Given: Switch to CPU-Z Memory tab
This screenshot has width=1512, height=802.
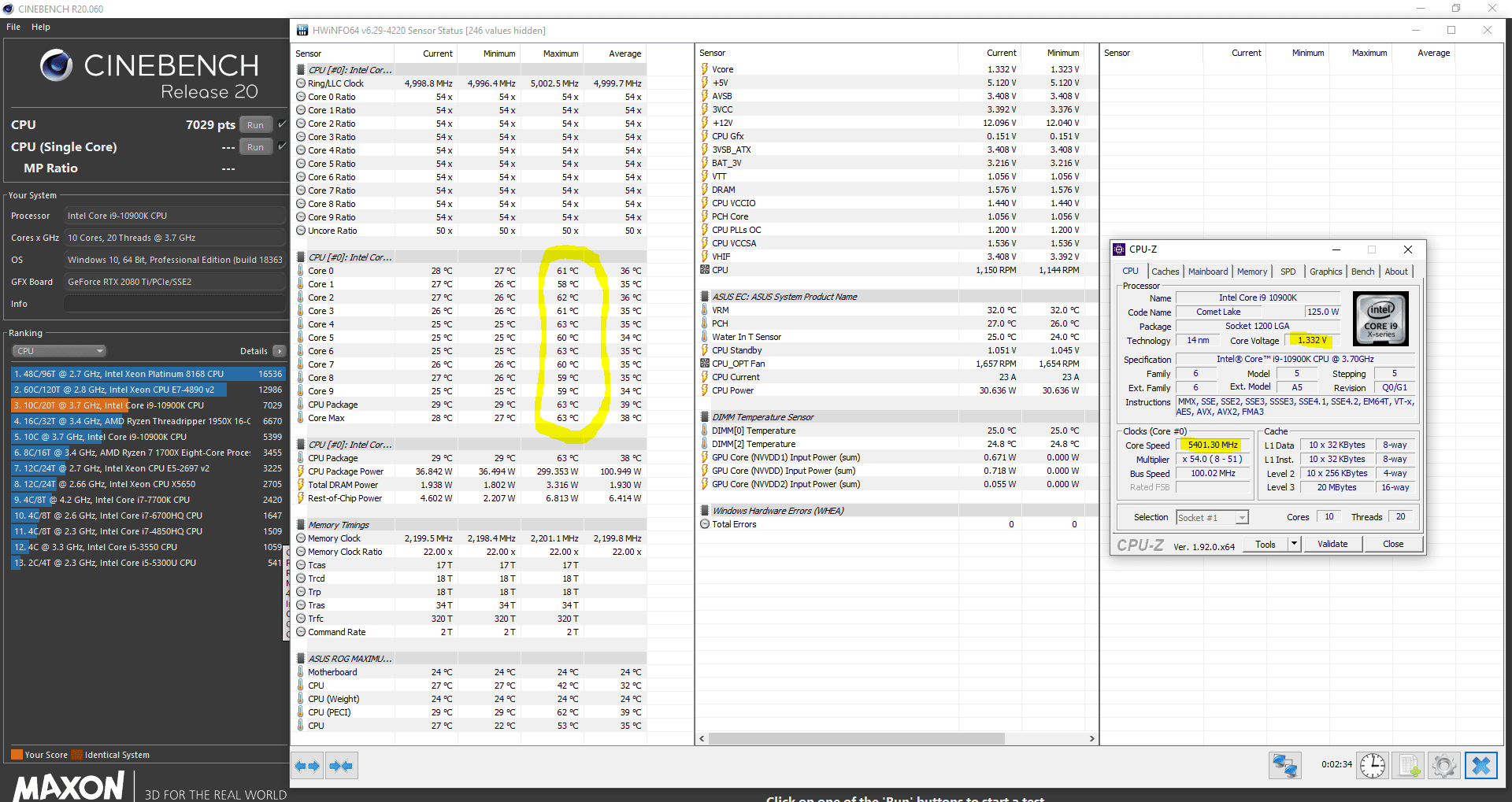Looking at the screenshot, I should [x=1252, y=272].
